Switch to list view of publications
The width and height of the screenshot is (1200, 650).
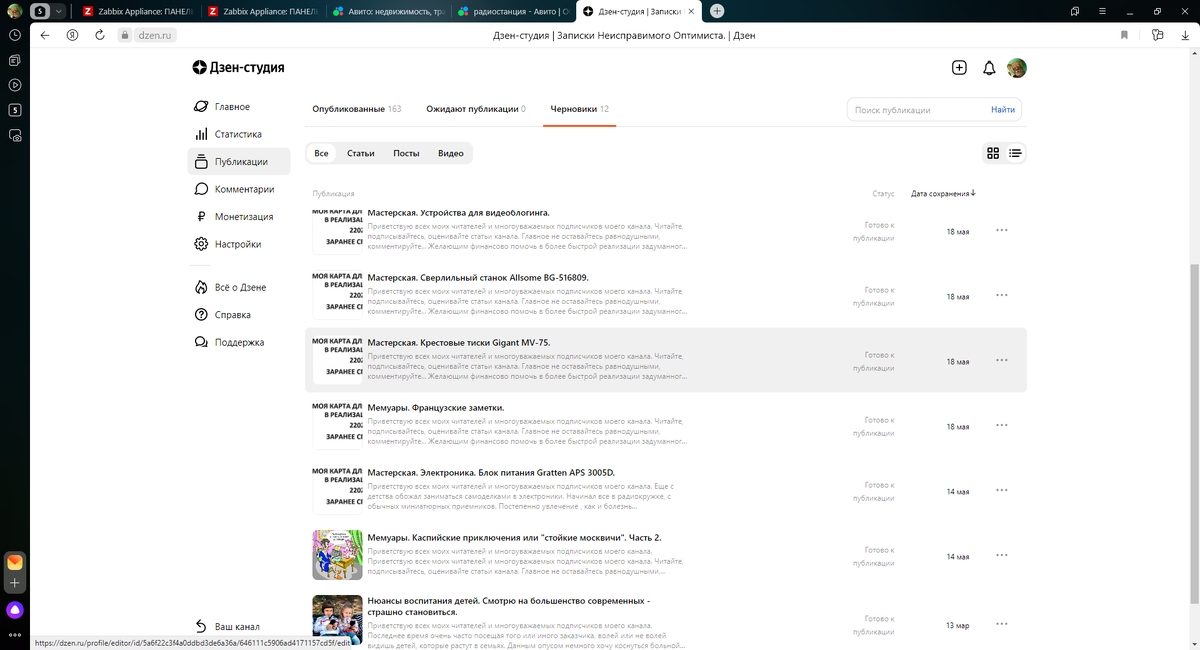coord(1015,153)
